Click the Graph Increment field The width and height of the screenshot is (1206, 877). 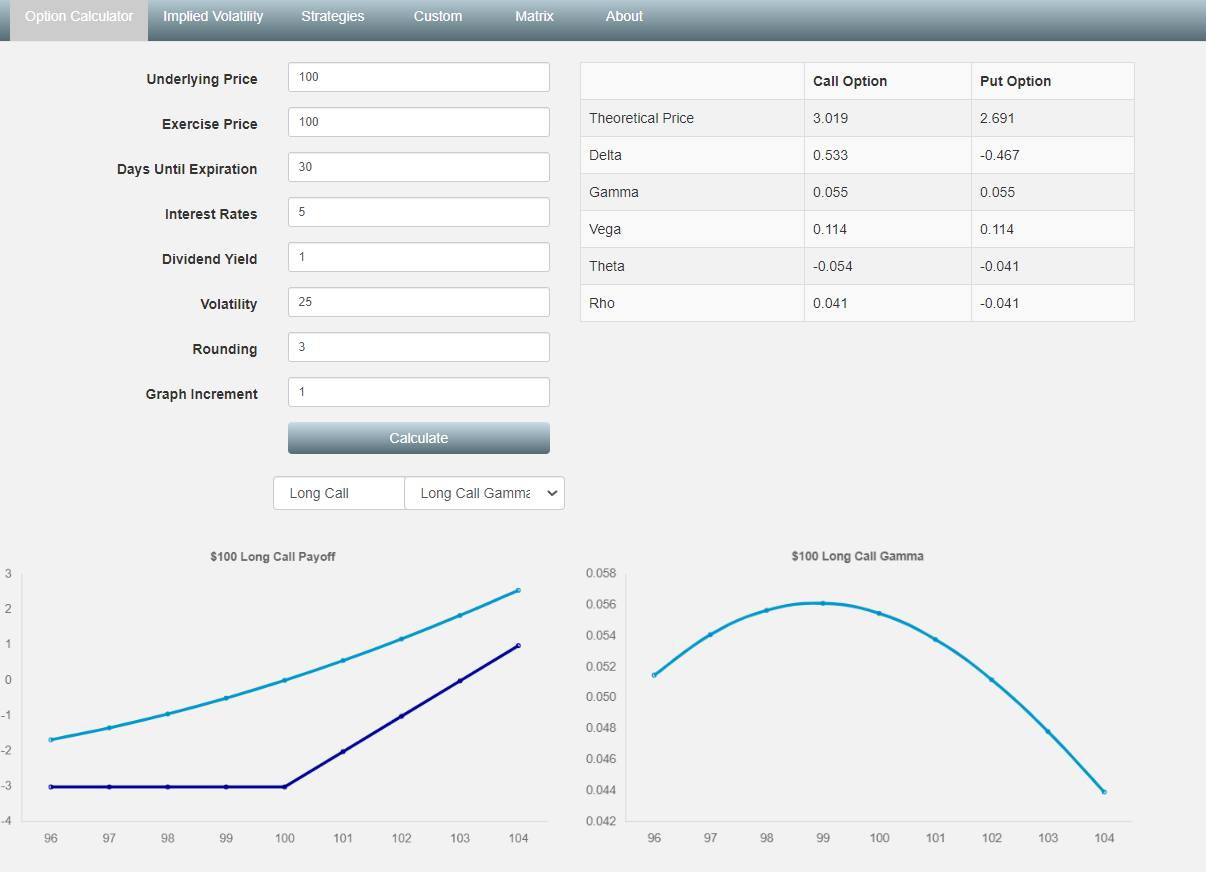[x=418, y=392]
